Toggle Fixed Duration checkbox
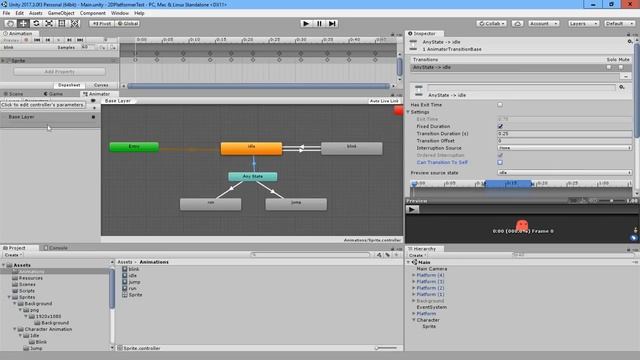The image size is (640, 360). coord(500,126)
